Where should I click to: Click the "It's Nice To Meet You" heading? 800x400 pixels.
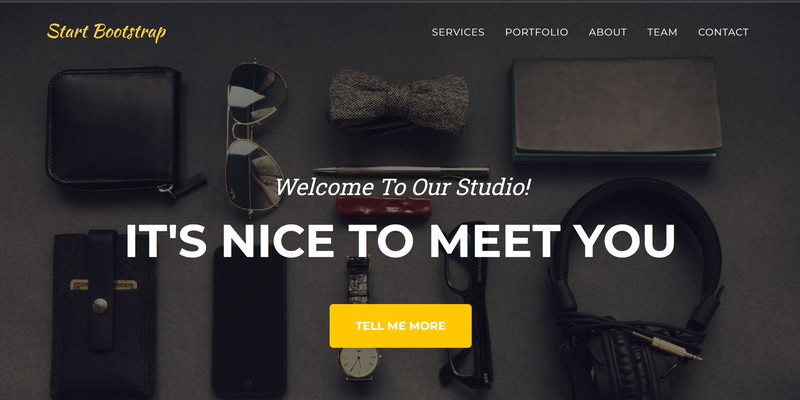click(x=401, y=241)
